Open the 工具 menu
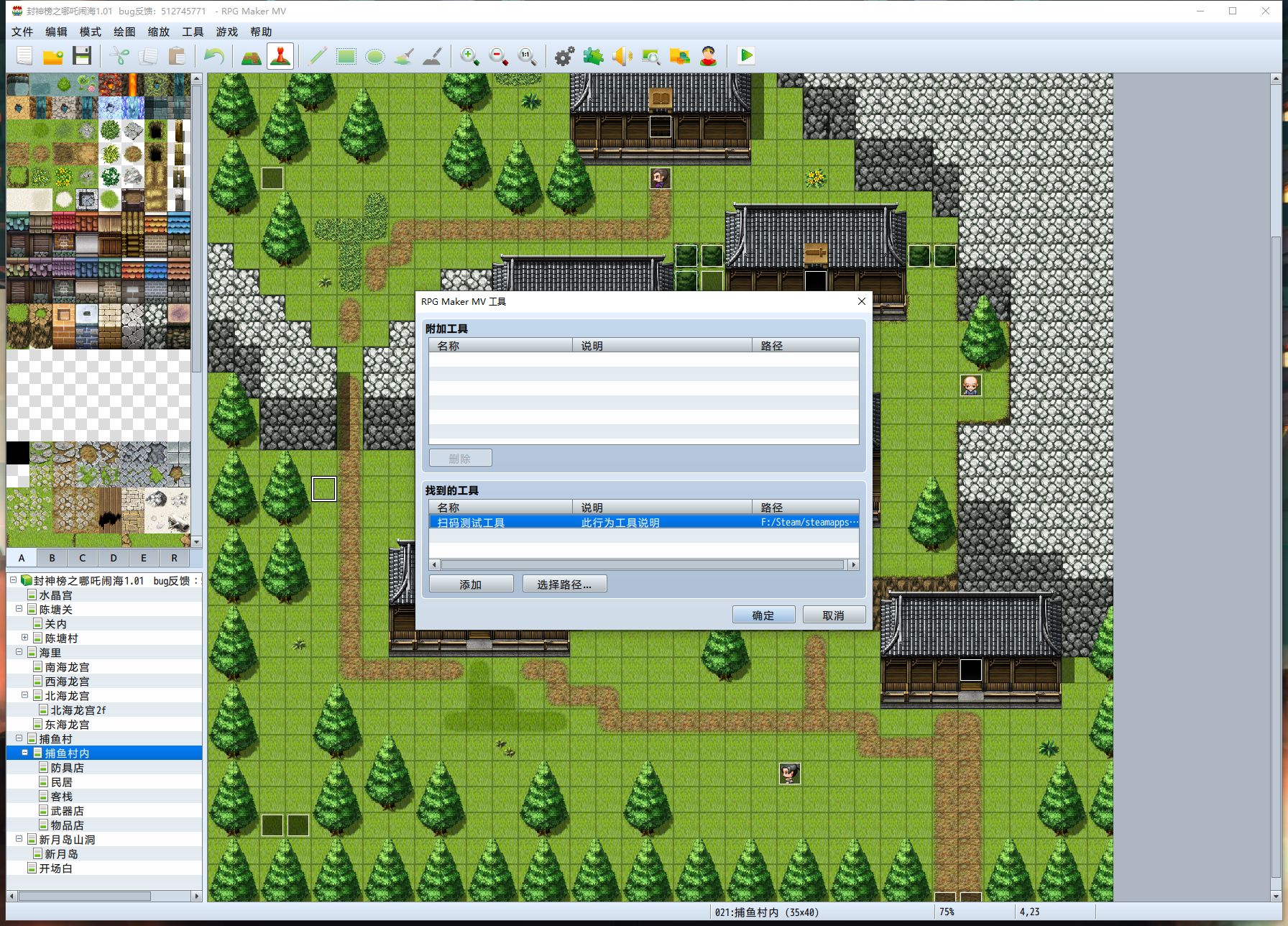This screenshot has height=926, width=1288. 193,32
